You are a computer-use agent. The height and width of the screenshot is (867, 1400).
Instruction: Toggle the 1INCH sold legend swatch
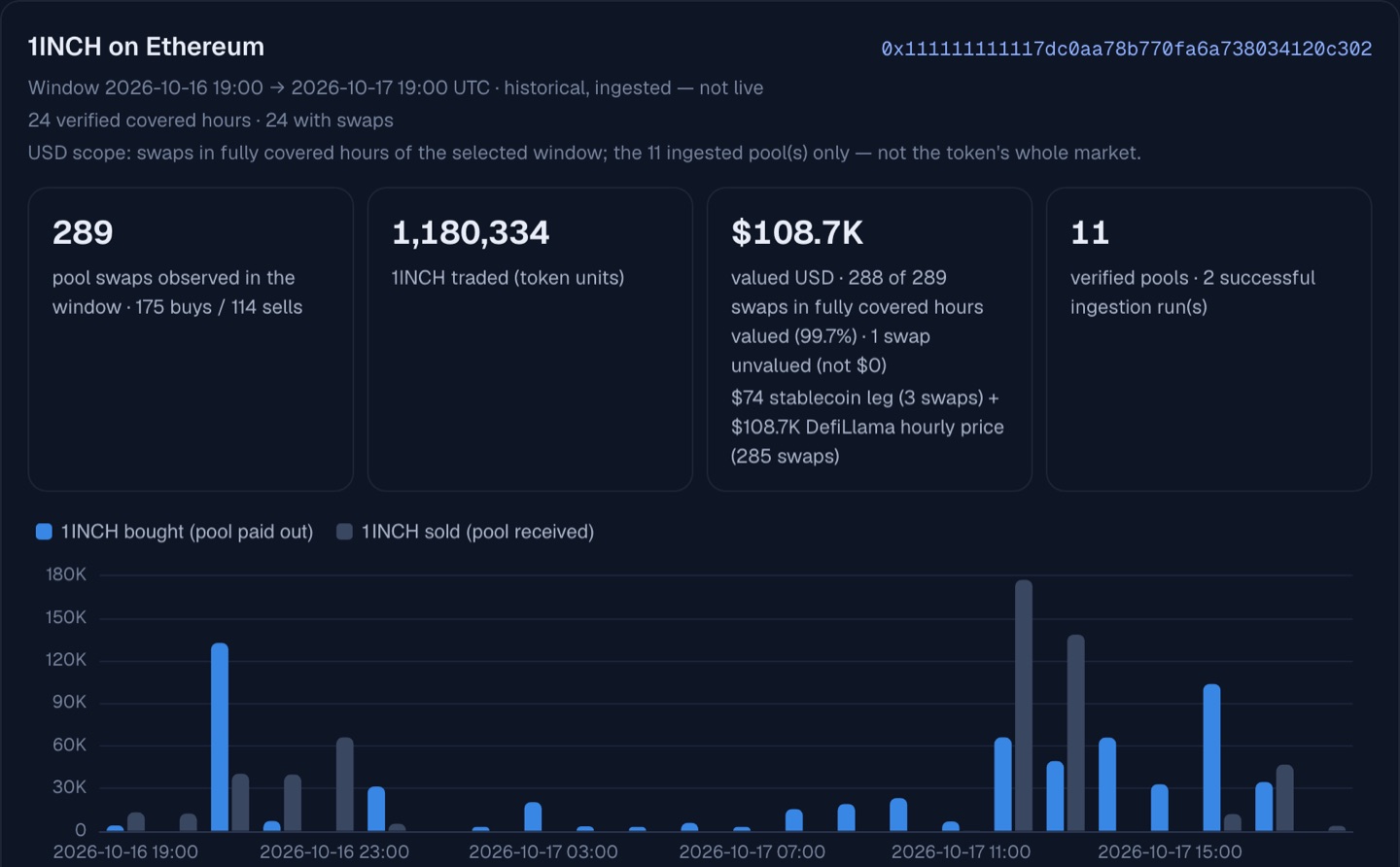pyautogui.click(x=344, y=532)
